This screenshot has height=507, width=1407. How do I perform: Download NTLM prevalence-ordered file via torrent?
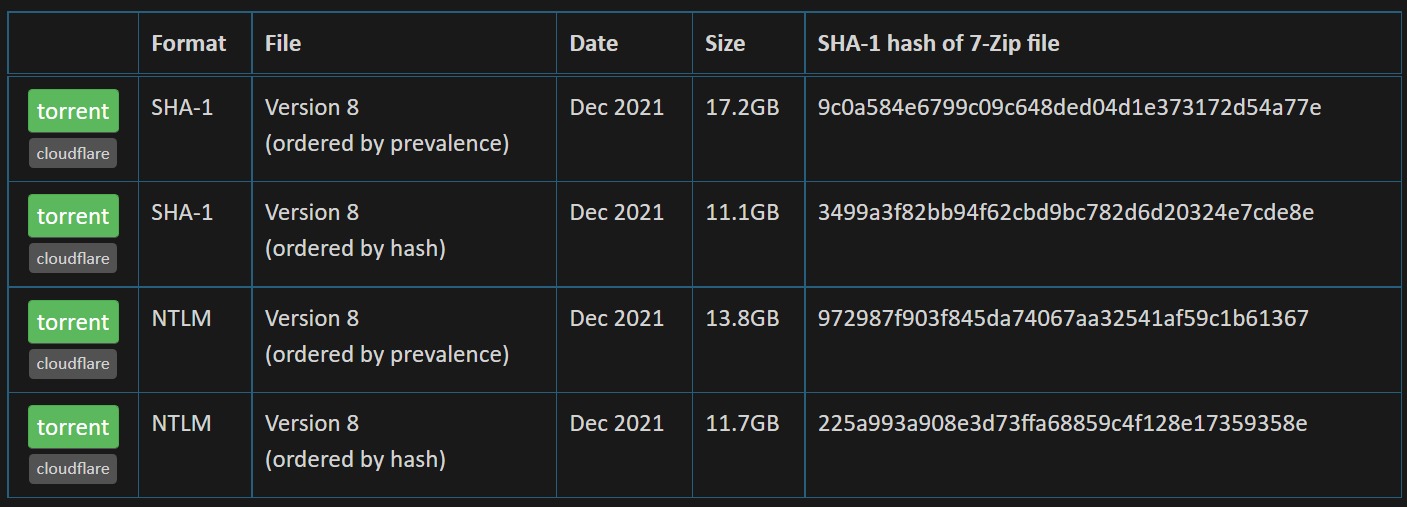pos(73,322)
